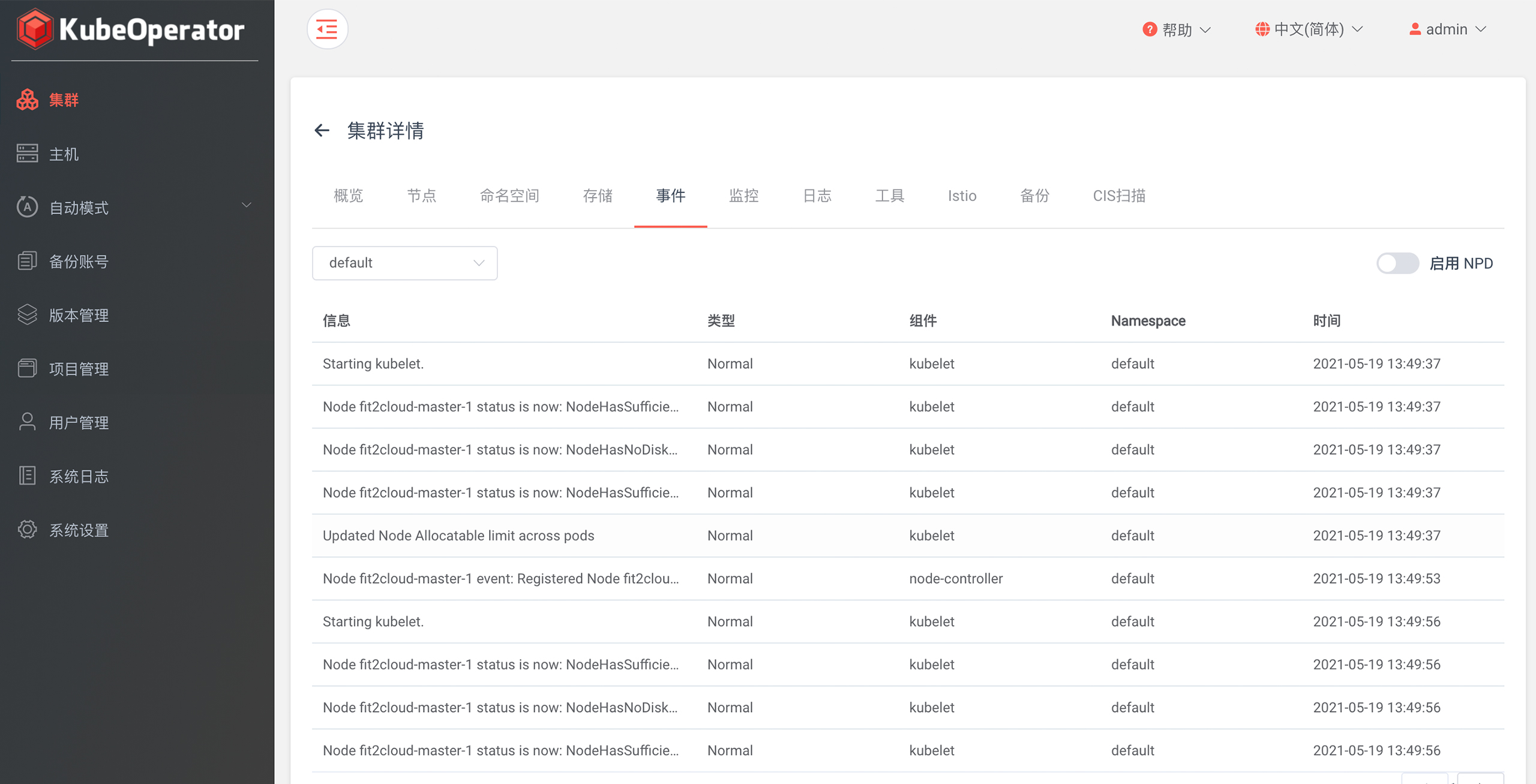The width and height of the screenshot is (1536, 784).
Task: Click the host (主机) server icon
Action: (x=27, y=154)
